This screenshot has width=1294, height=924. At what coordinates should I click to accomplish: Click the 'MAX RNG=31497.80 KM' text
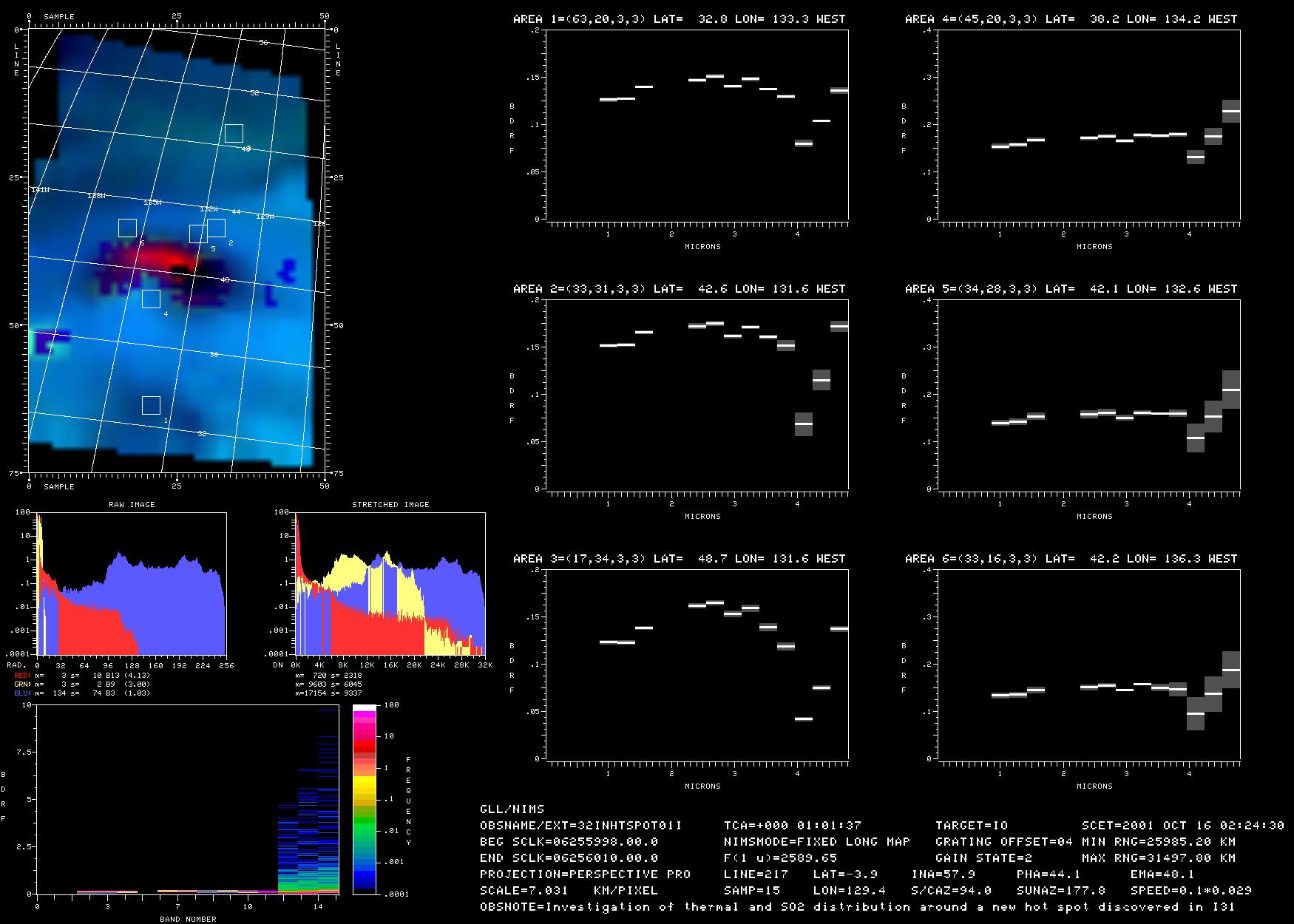click(1159, 858)
